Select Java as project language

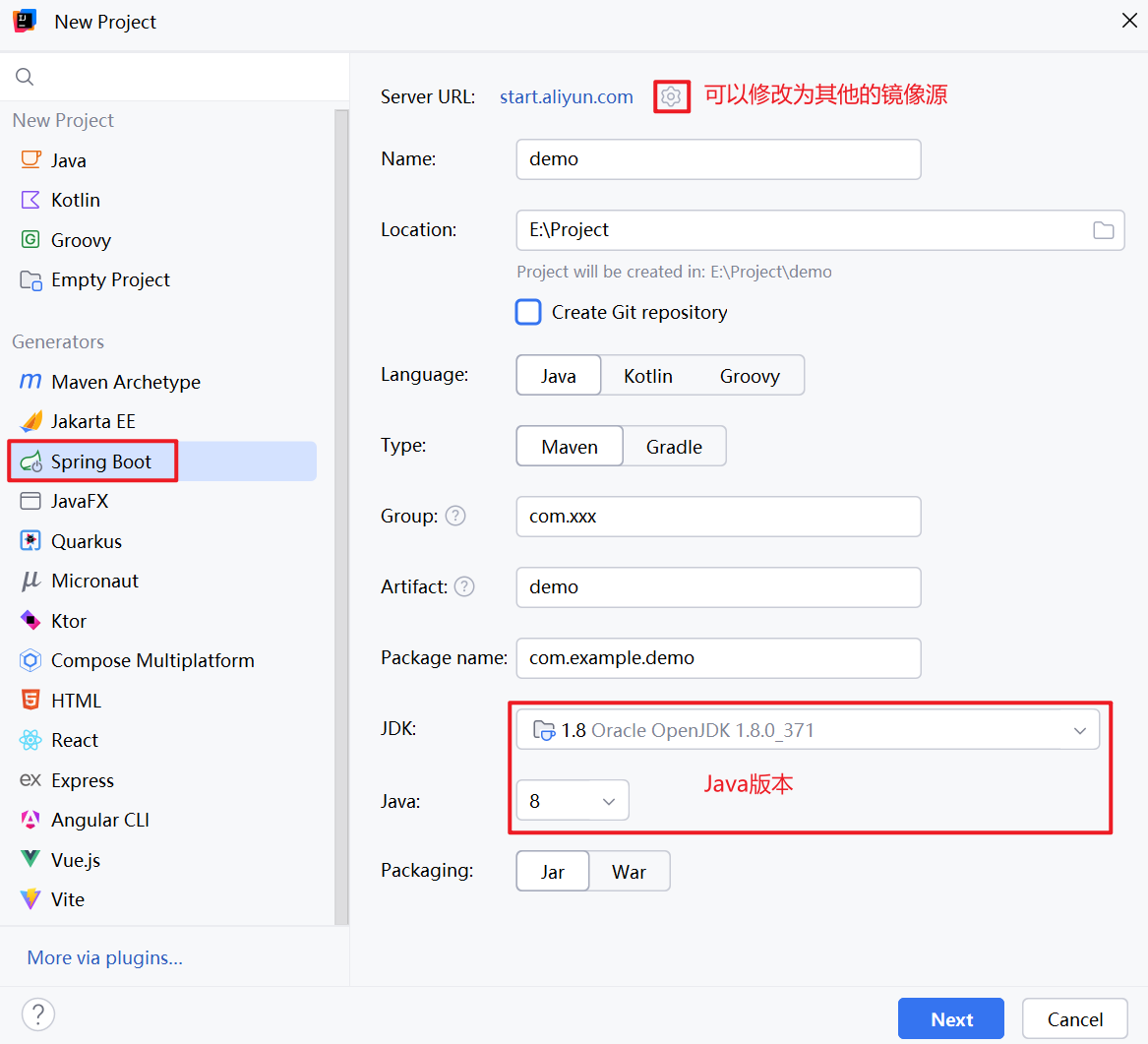[x=559, y=376]
